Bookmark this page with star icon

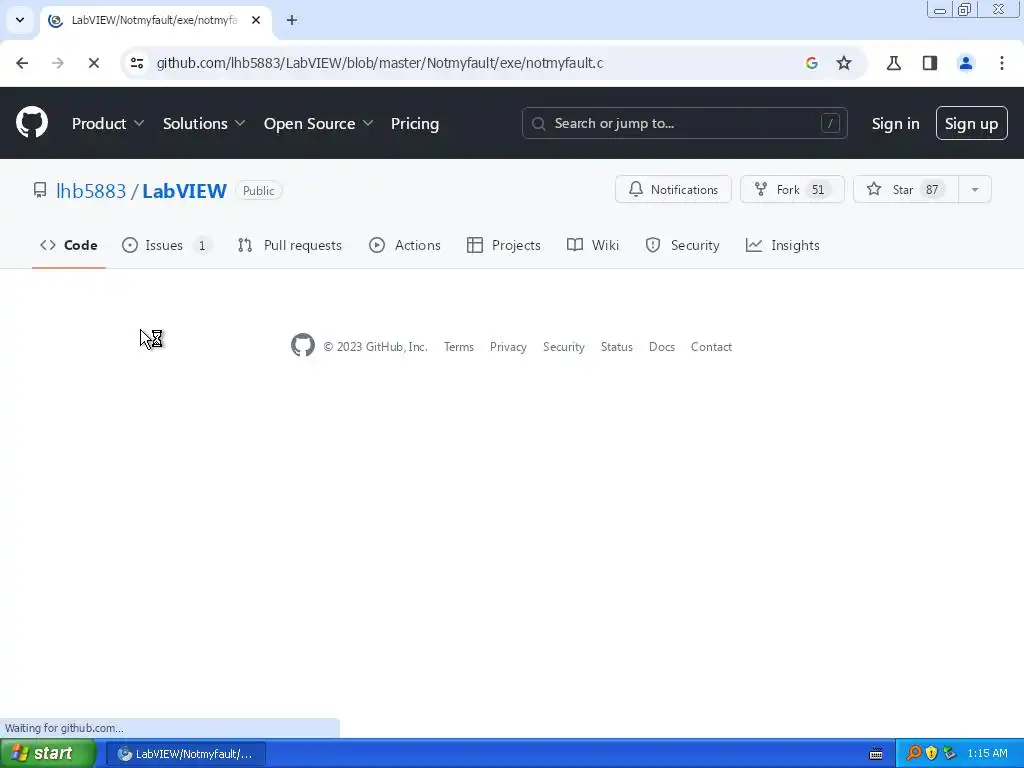click(x=844, y=63)
